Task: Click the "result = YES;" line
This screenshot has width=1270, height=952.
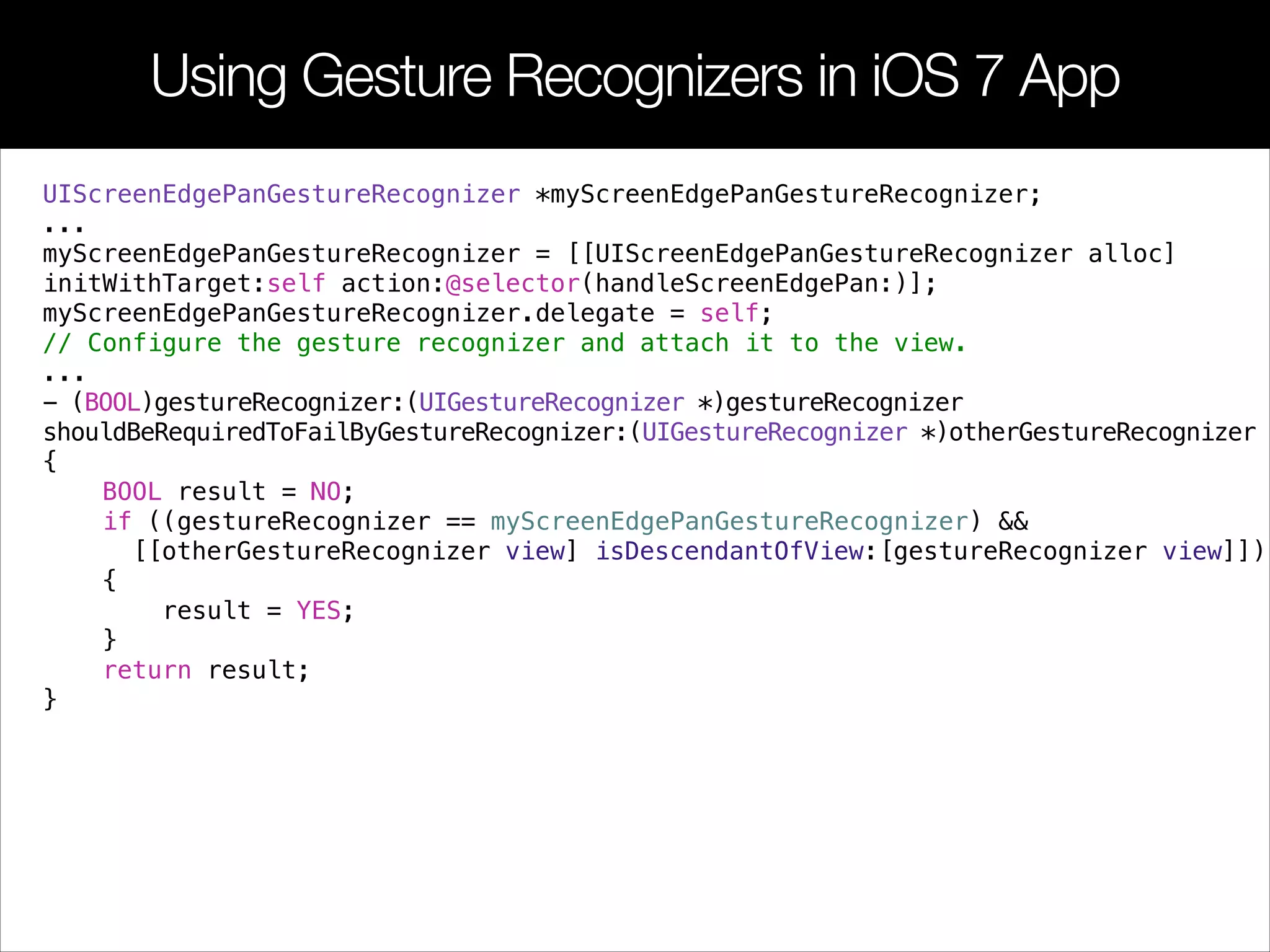Action: pos(258,611)
